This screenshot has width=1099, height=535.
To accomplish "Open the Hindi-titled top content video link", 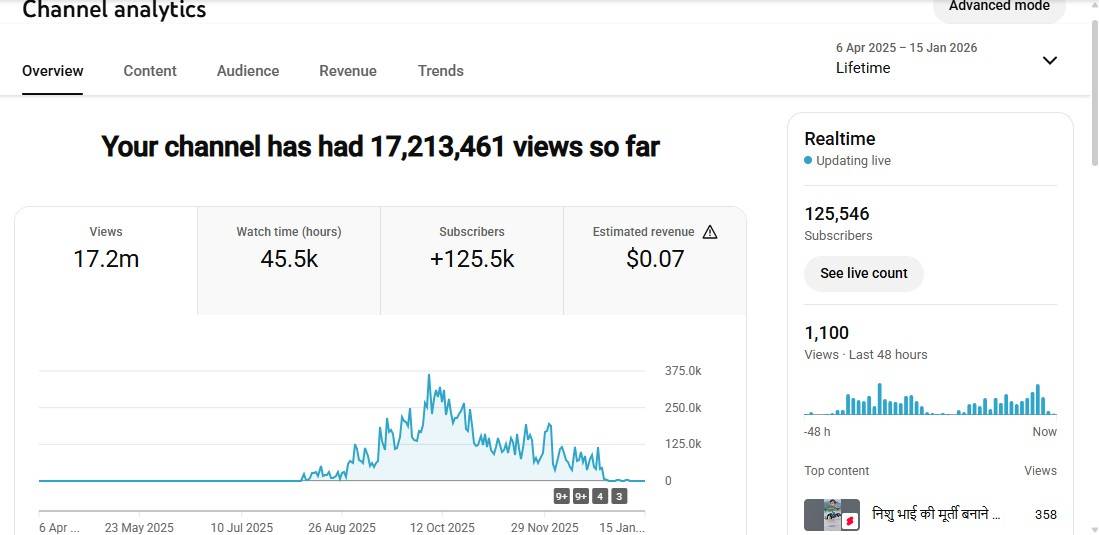I will coord(935,514).
